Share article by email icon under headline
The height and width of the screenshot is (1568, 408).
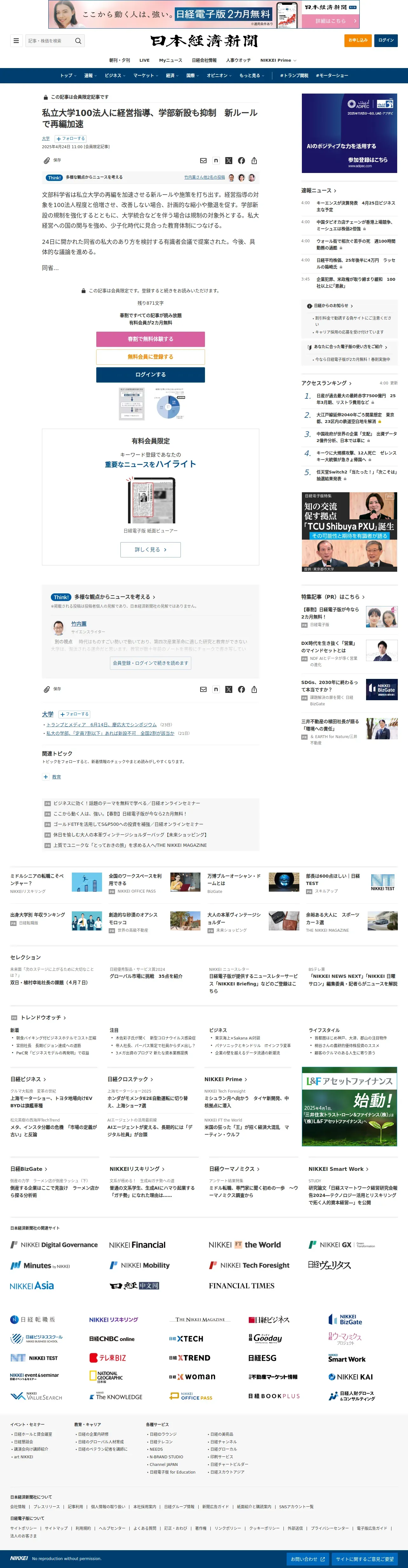click(x=203, y=161)
